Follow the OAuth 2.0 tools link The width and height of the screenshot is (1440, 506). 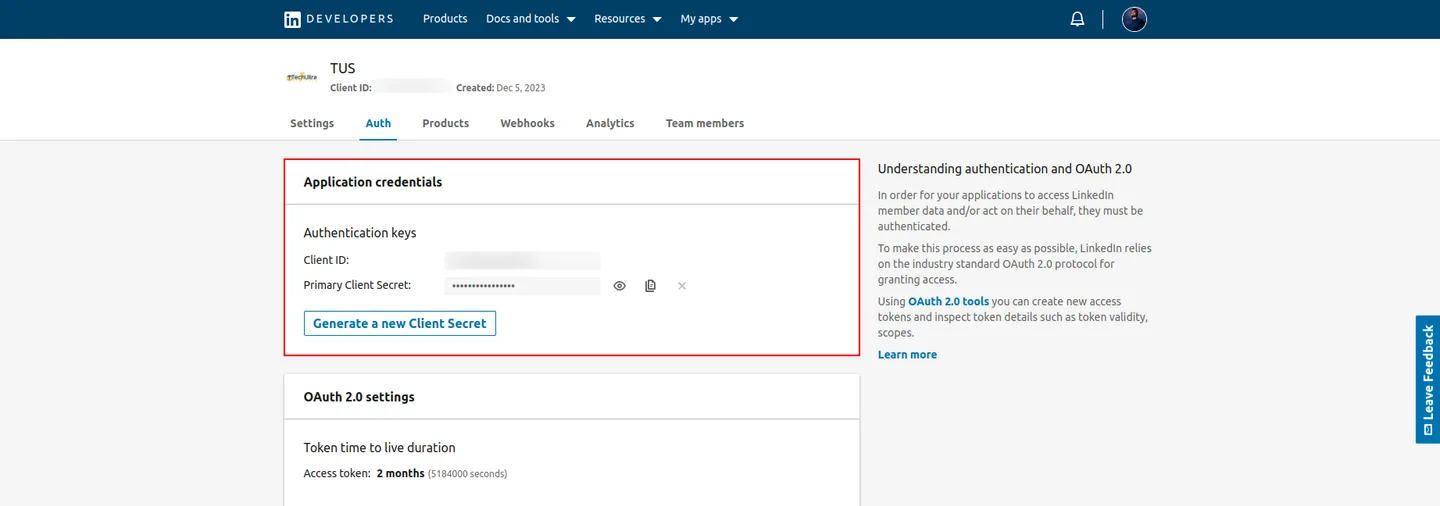[948, 301]
